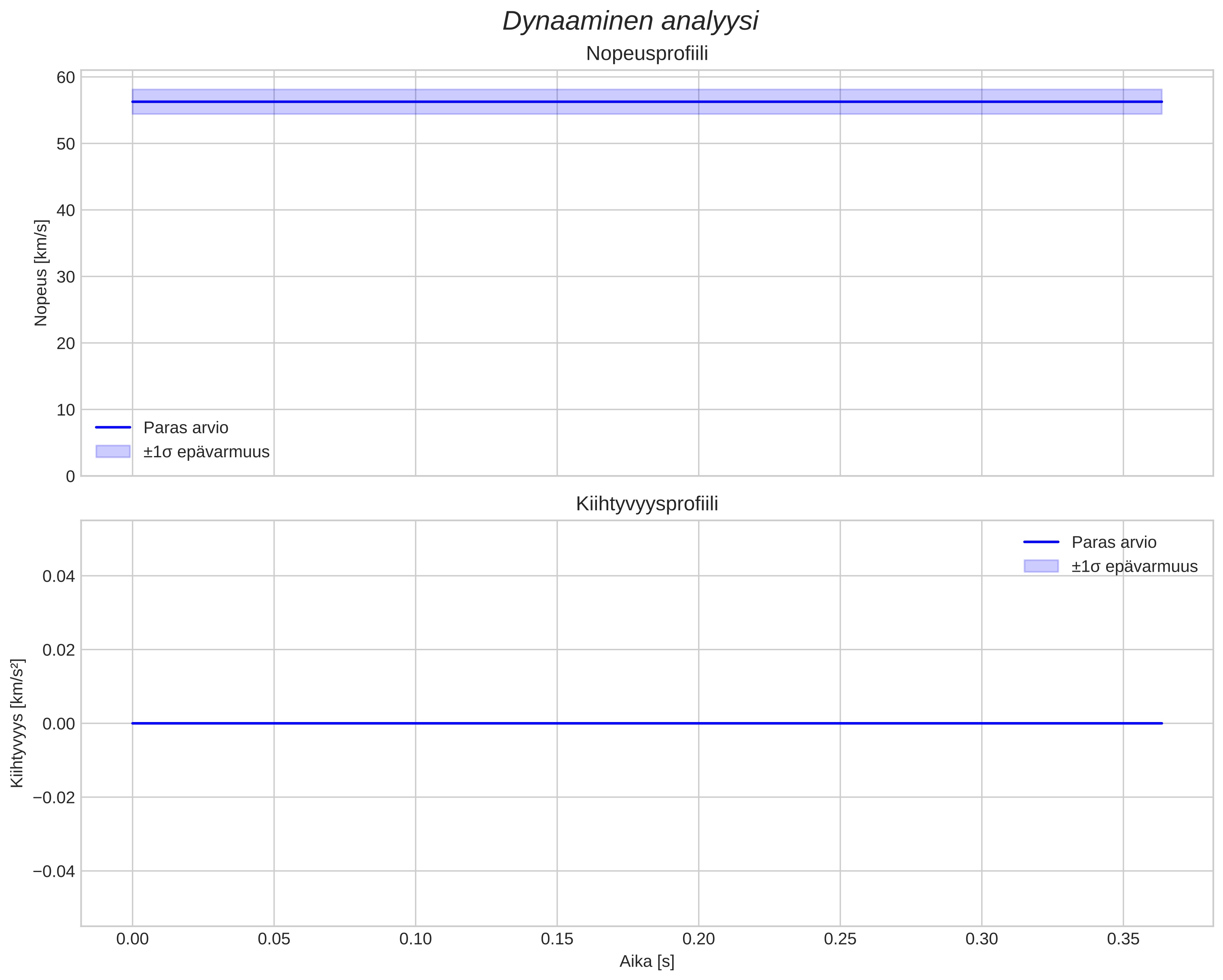Click the 0.20 x-axis tick label
The width and height of the screenshot is (1223, 980).
pyautogui.click(x=698, y=939)
